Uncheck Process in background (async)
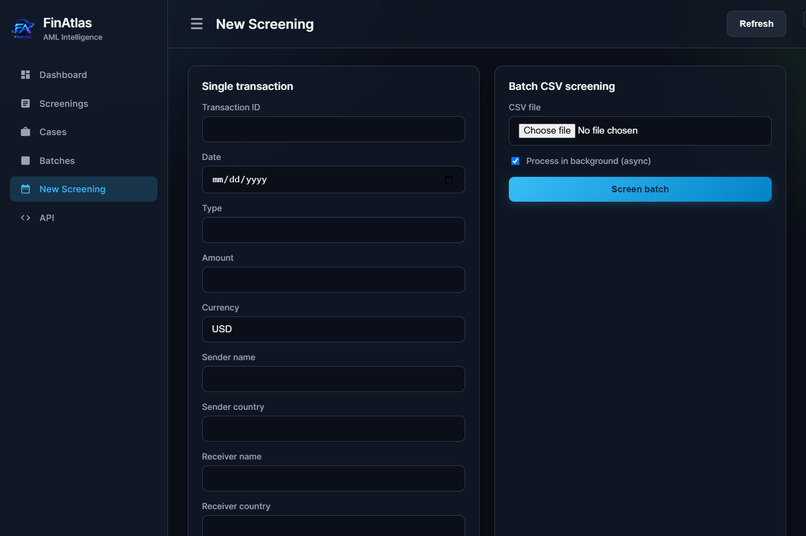Screen dimensions: 806x536 click(515, 161)
